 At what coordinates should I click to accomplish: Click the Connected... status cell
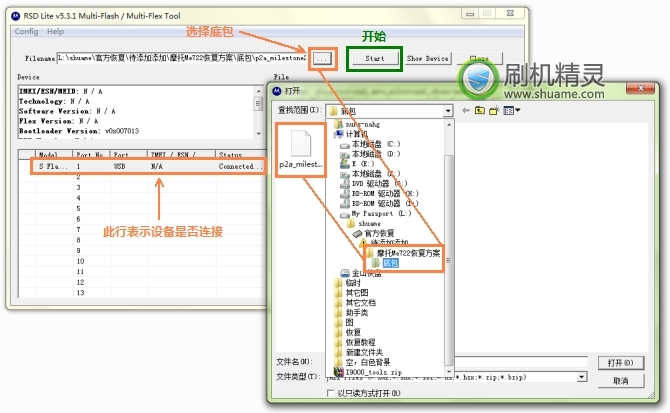tap(241, 166)
